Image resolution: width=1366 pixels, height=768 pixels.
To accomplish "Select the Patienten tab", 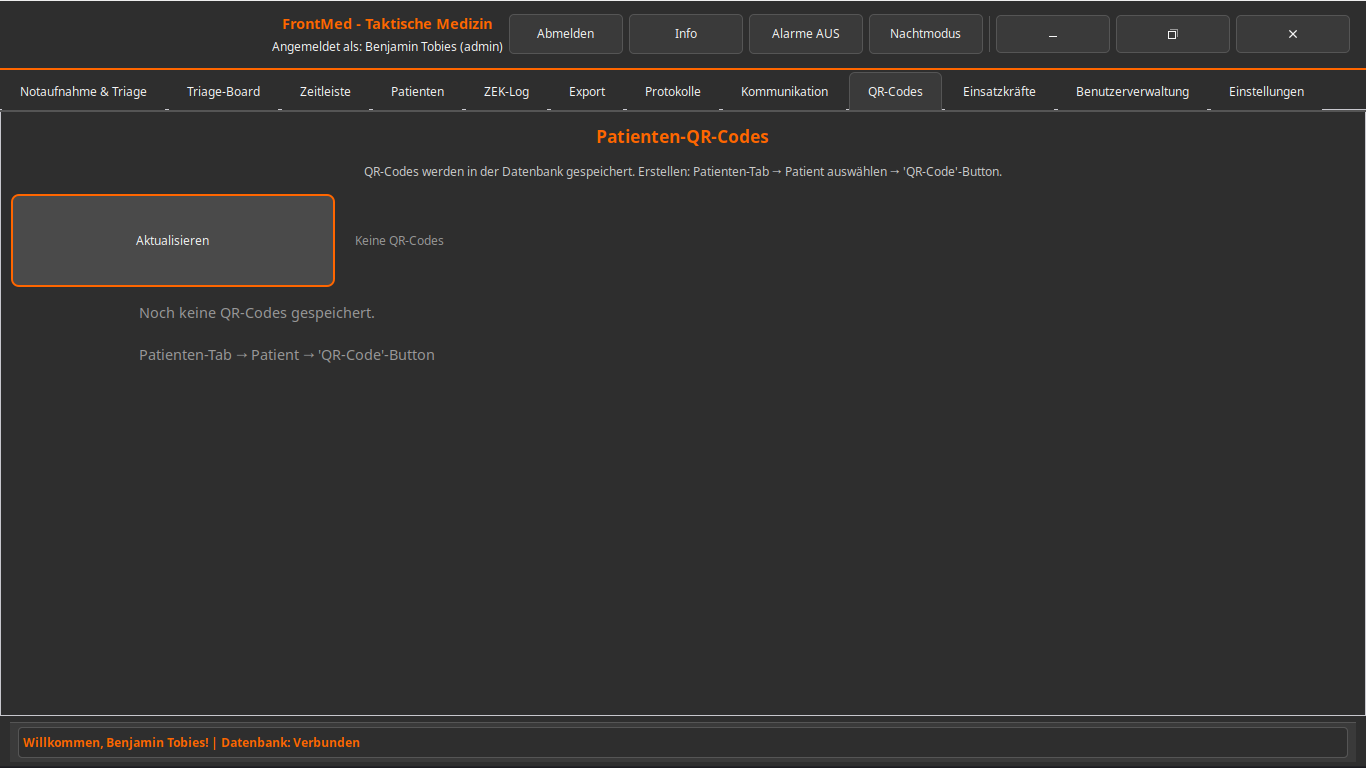I will [x=417, y=92].
